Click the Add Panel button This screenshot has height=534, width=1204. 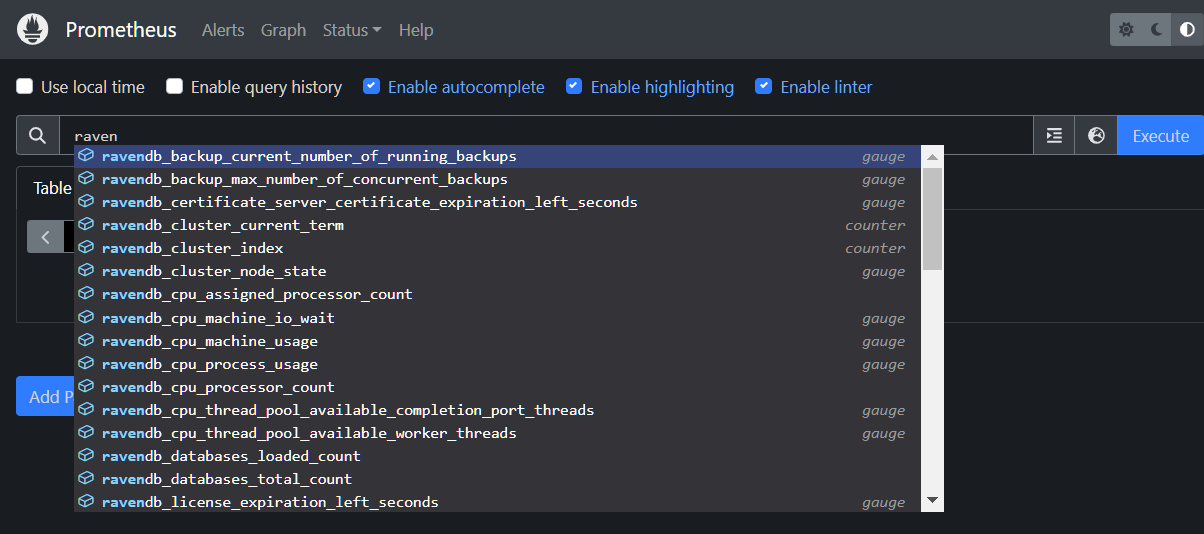[45, 396]
